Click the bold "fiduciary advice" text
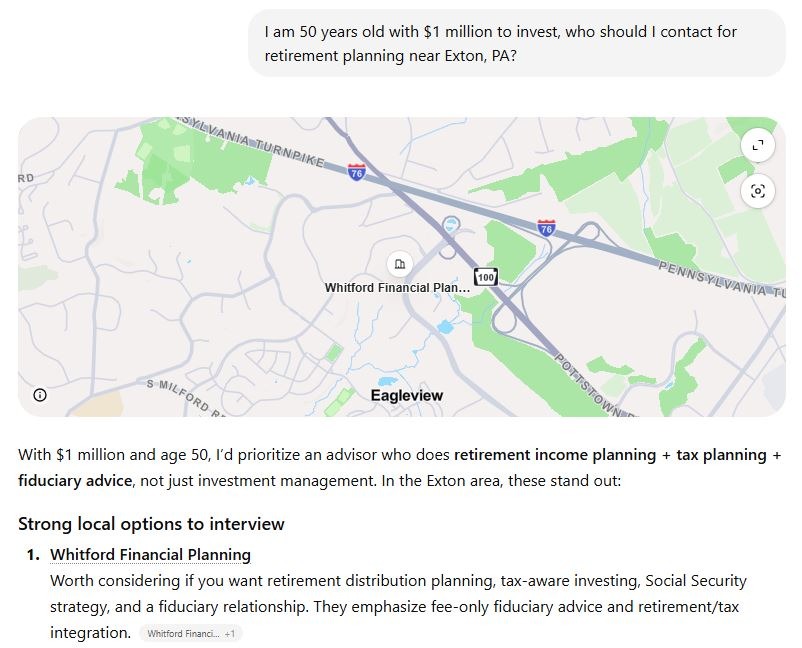The width and height of the screenshot is (802, 648). click(75, 480)
